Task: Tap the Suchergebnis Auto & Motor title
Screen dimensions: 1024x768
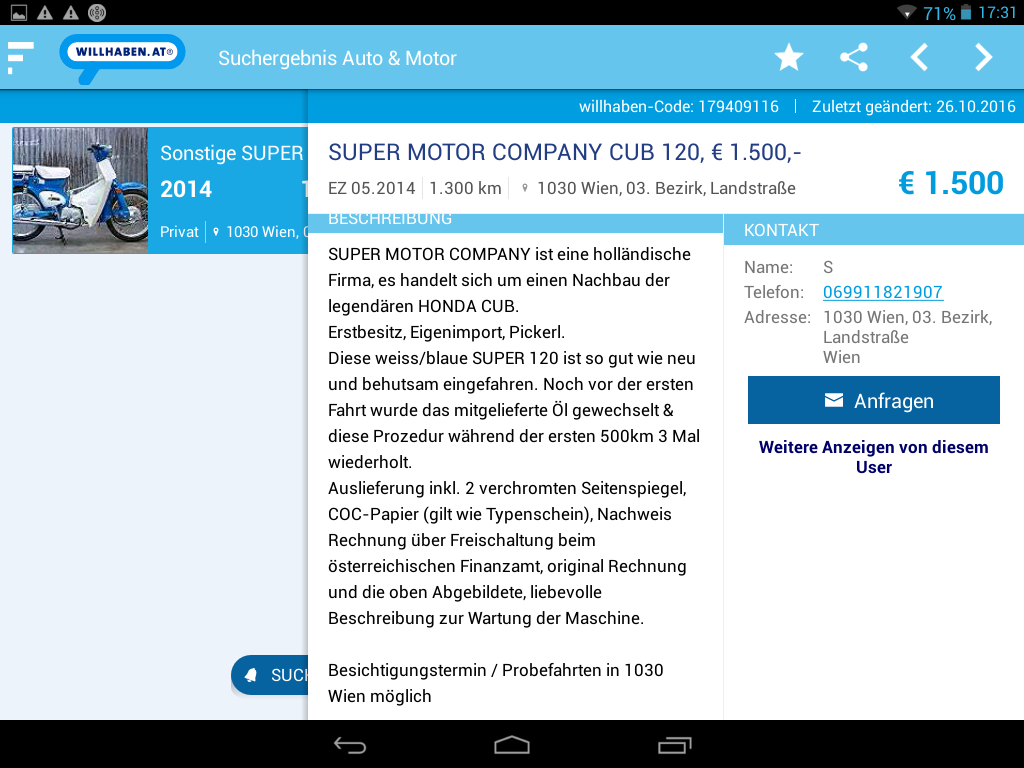Action: click(337, 58)
